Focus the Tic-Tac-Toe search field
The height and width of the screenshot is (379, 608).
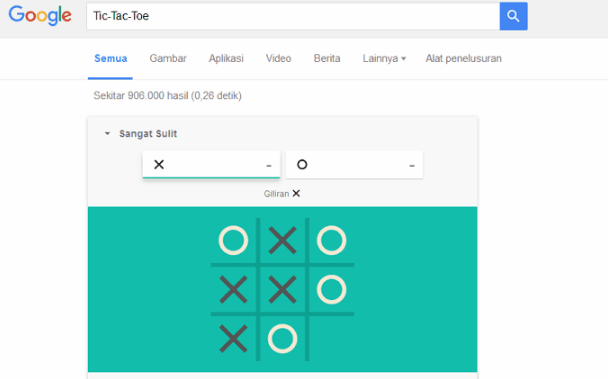pyautogui.click(x=293, y=16)
